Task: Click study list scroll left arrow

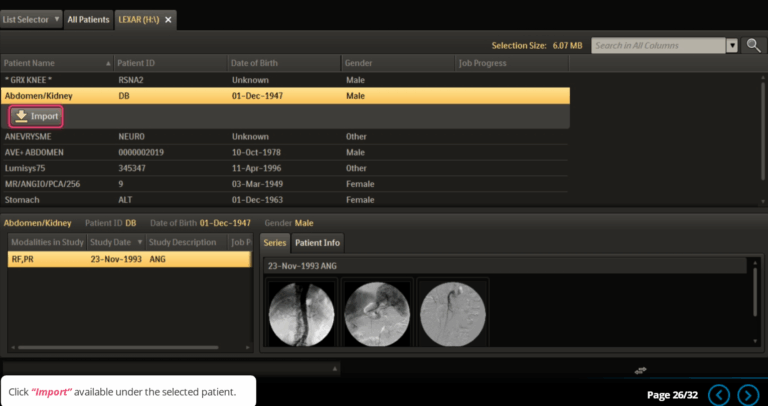Action: [x=13, y=347]
